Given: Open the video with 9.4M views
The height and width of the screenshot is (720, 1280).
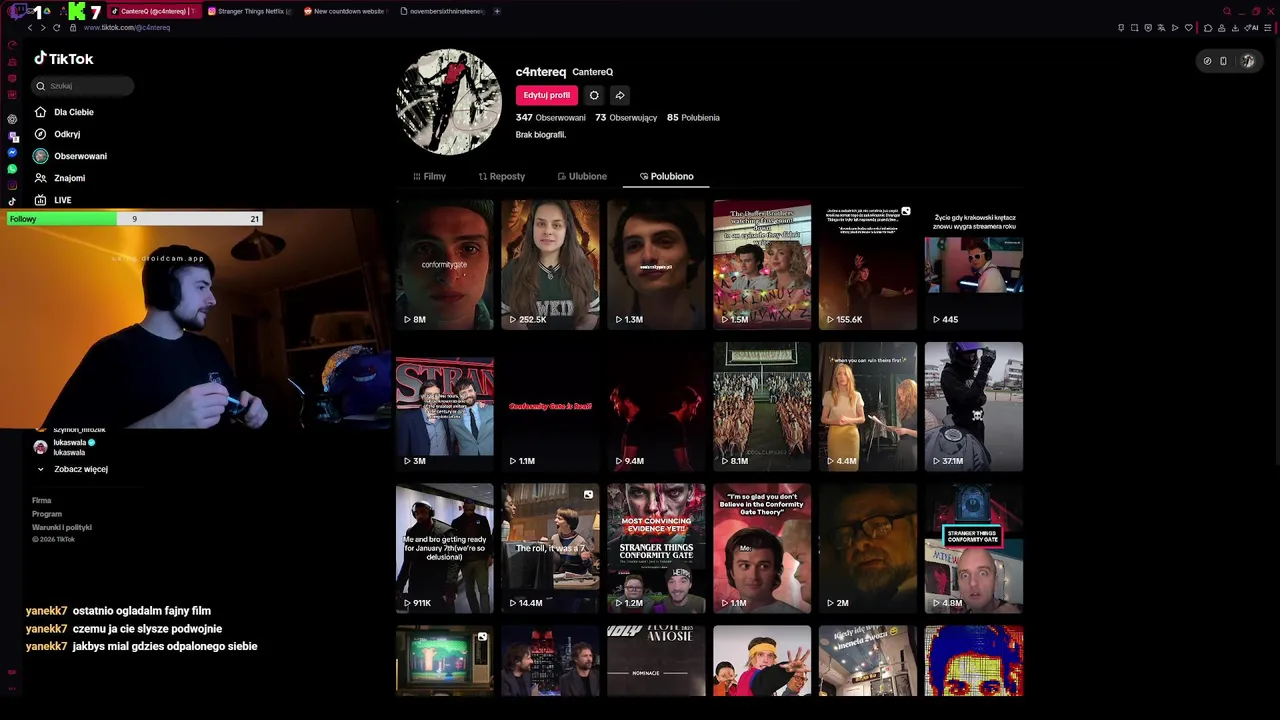Looking at the screenshot, I should [656, 407].
